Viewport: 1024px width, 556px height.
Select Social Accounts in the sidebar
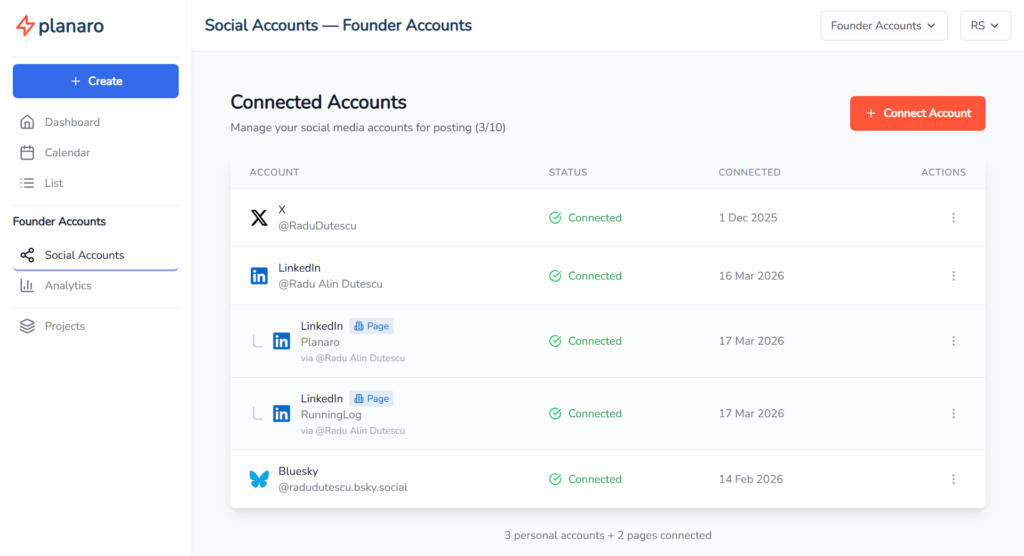[95, 255]
